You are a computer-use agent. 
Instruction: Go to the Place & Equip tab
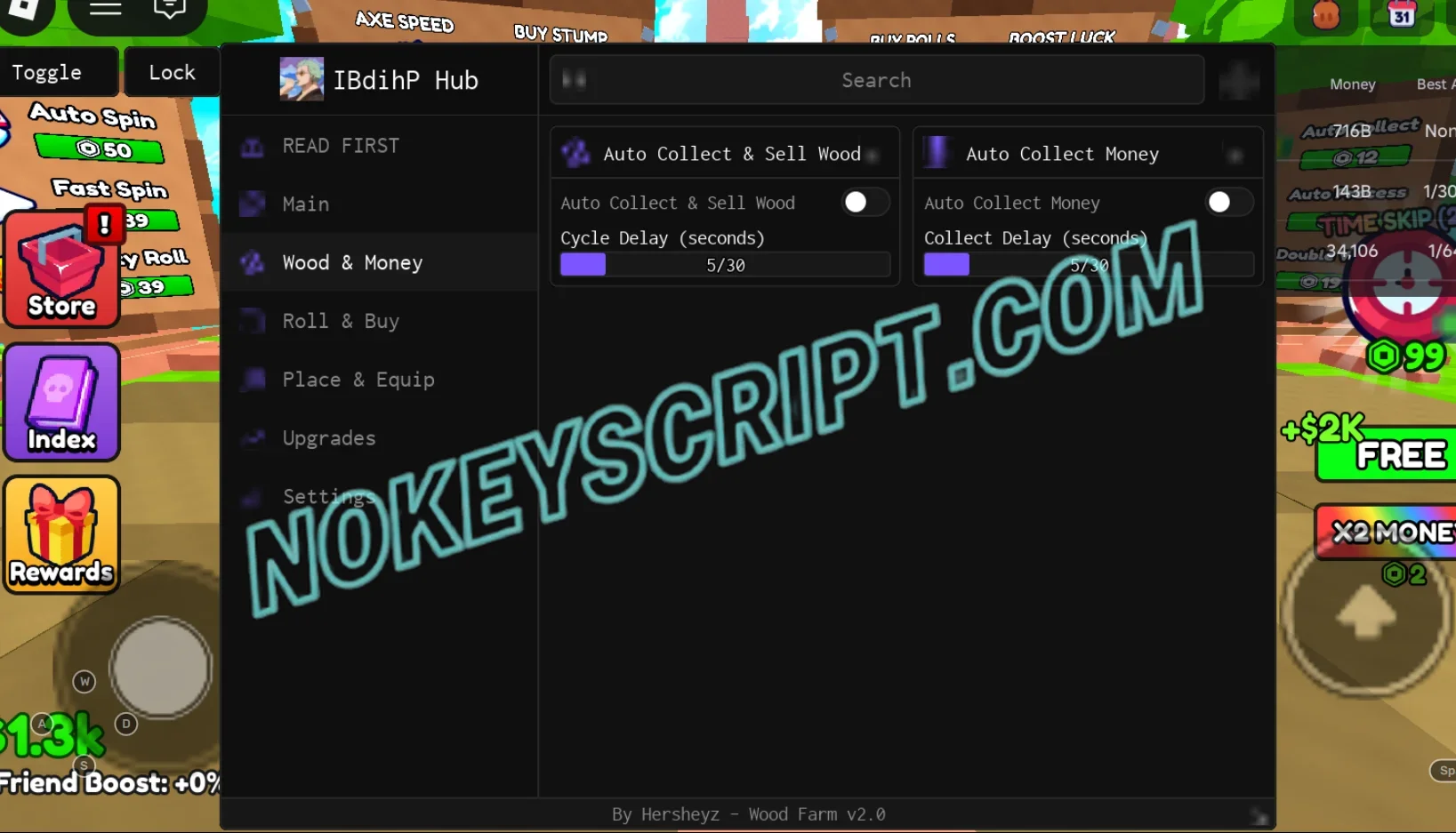[379, 380]
